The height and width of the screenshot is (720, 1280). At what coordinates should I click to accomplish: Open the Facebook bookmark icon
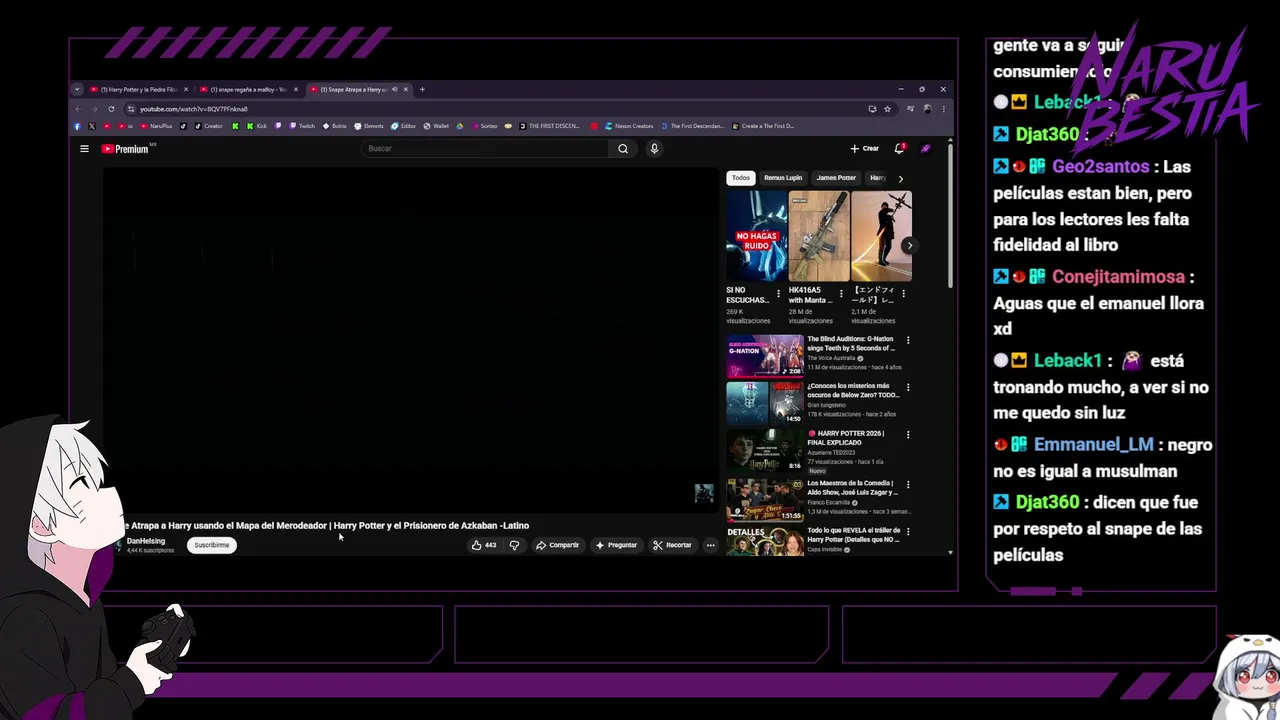point(77,126)
